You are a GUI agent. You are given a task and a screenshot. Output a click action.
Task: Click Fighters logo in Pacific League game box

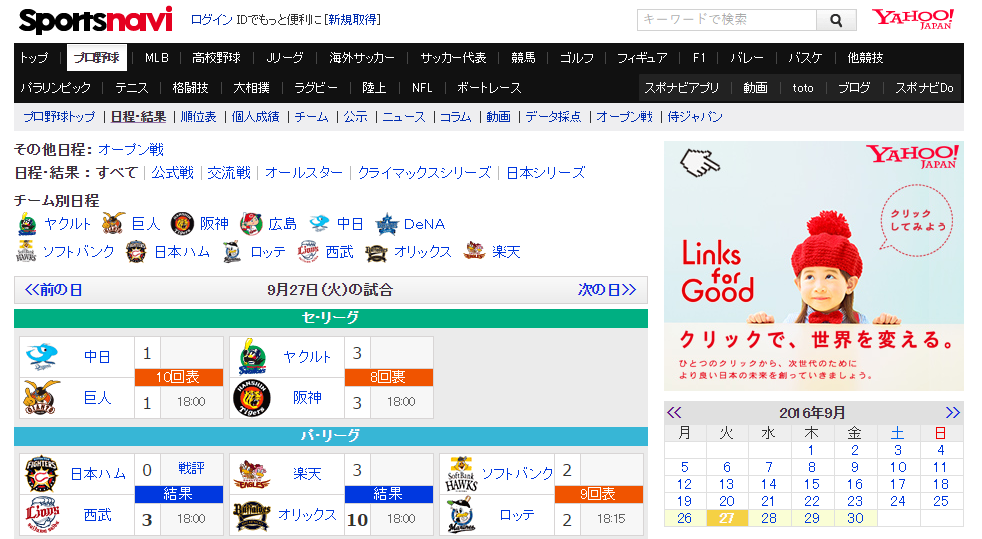point(41,474)
